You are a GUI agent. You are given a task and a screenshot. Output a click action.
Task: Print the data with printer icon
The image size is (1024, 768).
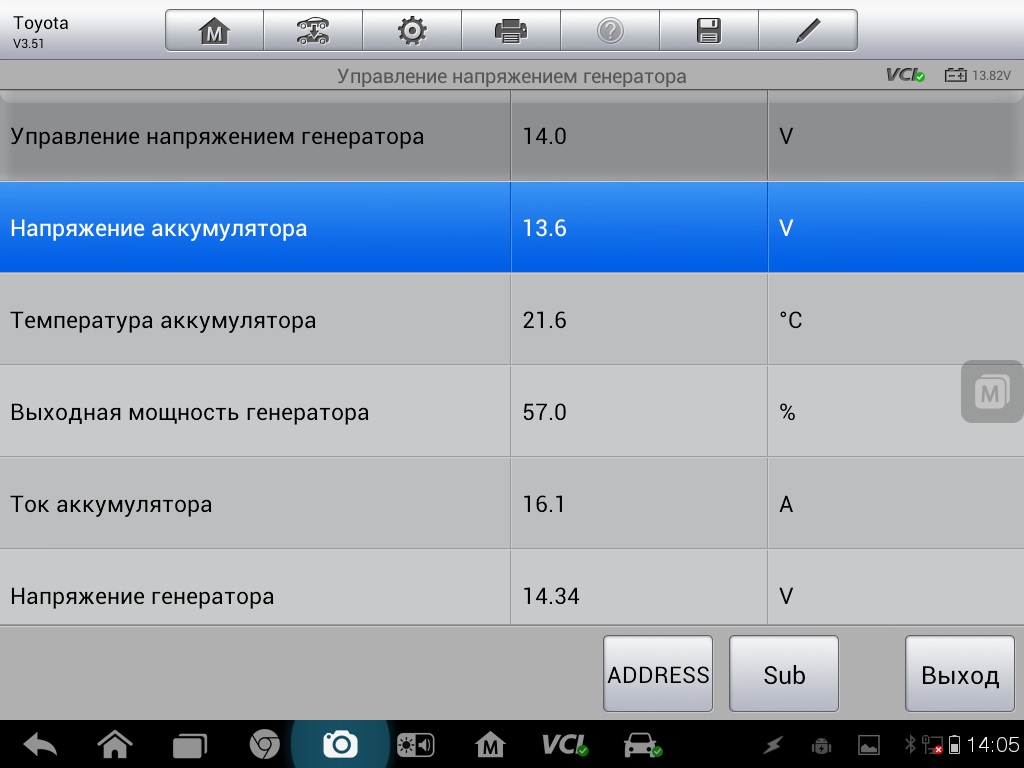pyautogui.click(x=510, y=31)
